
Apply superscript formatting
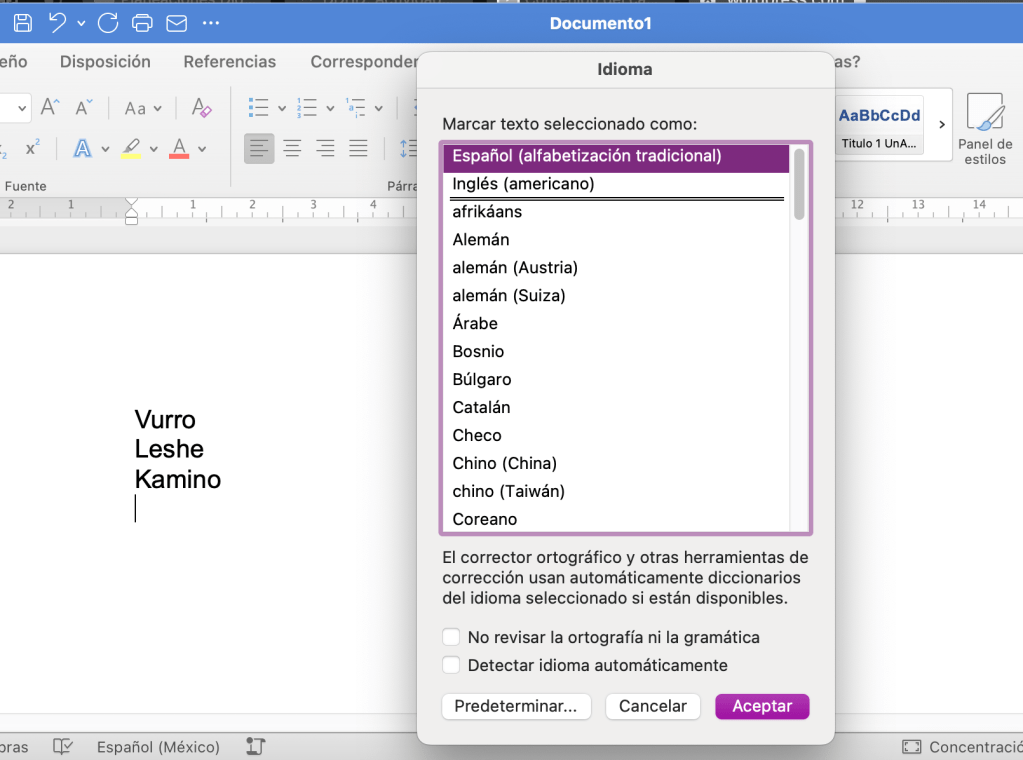32,148
